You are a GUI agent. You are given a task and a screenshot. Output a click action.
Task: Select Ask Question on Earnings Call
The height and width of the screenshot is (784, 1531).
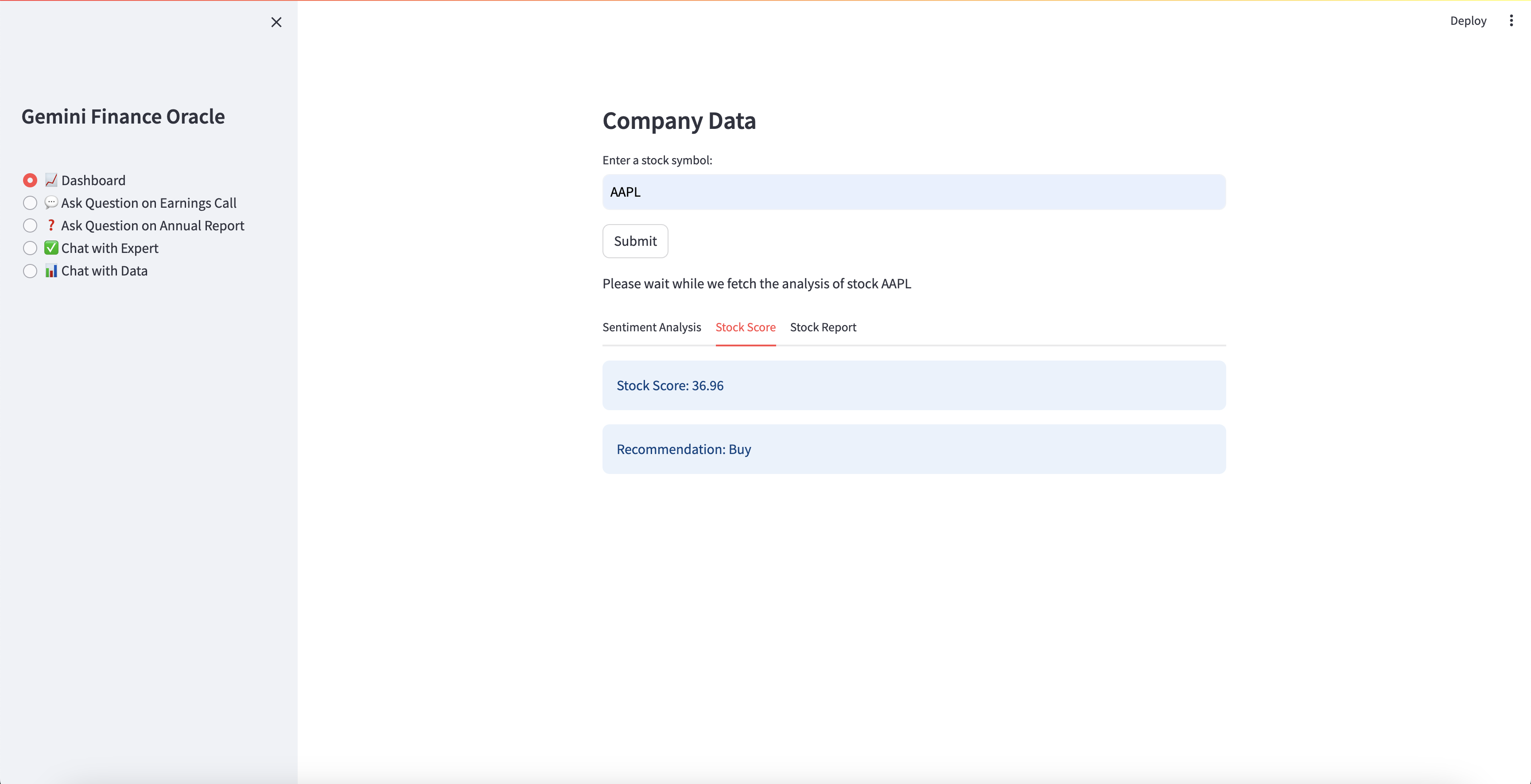pyautogui.click(x=30, y=202)
